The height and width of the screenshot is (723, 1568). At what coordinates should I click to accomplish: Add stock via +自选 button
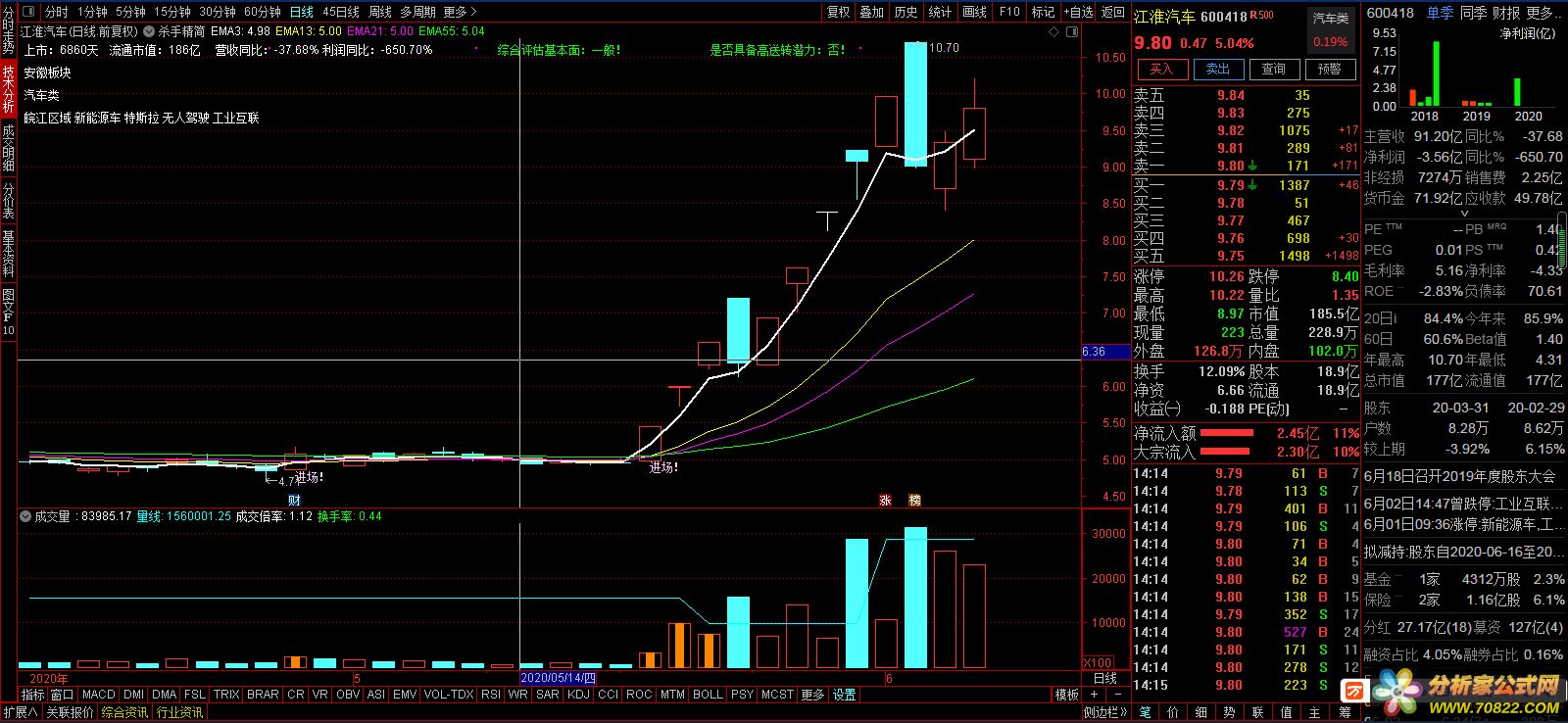tap(1078, 12)
